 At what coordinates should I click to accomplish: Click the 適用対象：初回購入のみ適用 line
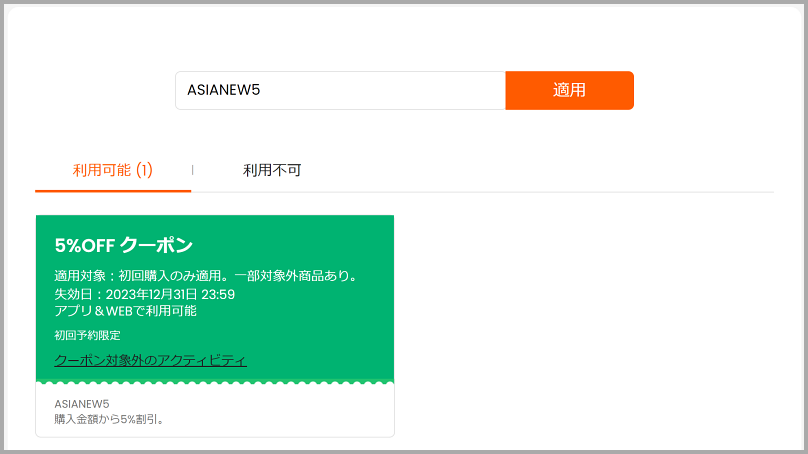pyautogui.click(x=207, y=276)
